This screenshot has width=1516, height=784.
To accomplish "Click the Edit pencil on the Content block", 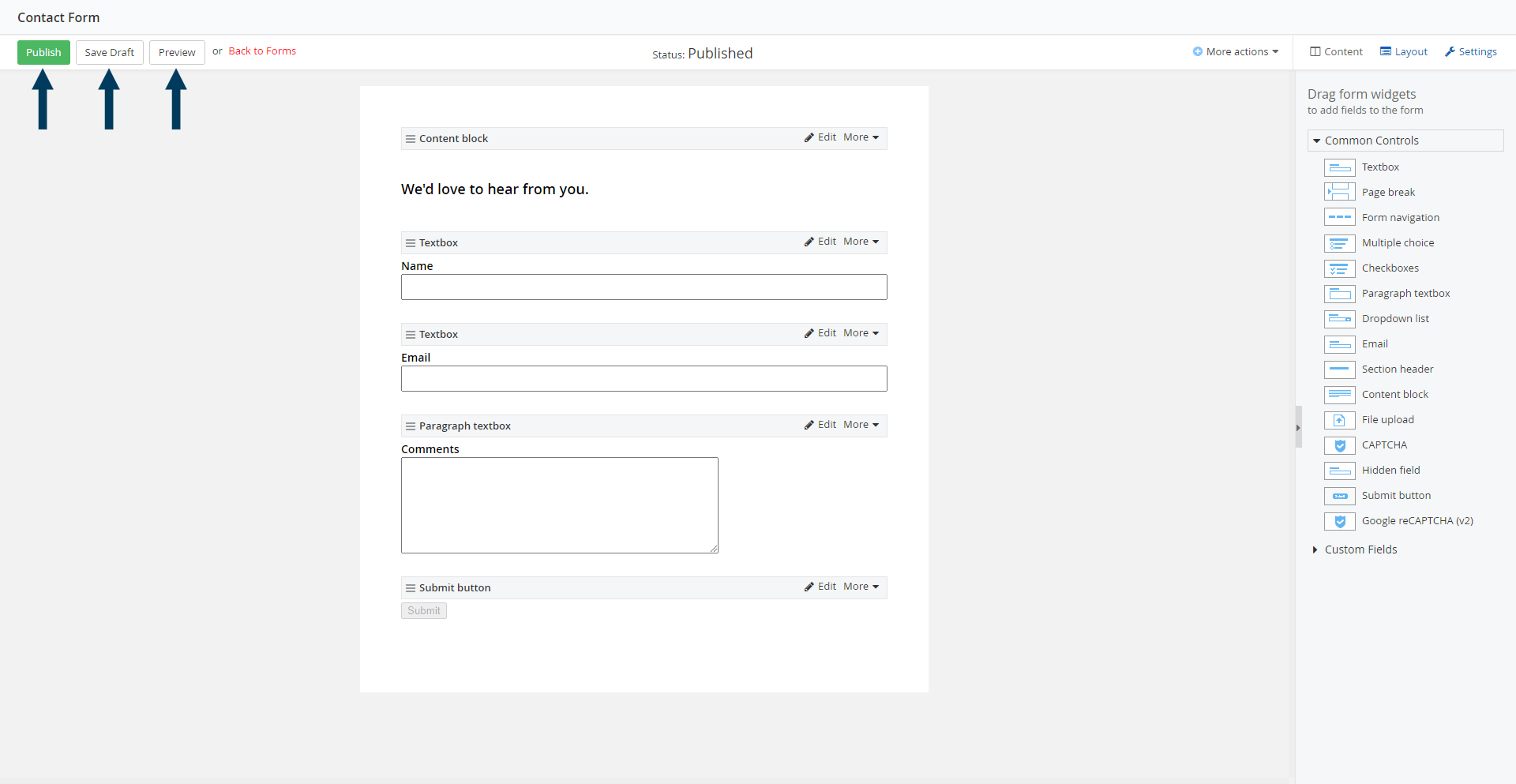I will point(820,137).
